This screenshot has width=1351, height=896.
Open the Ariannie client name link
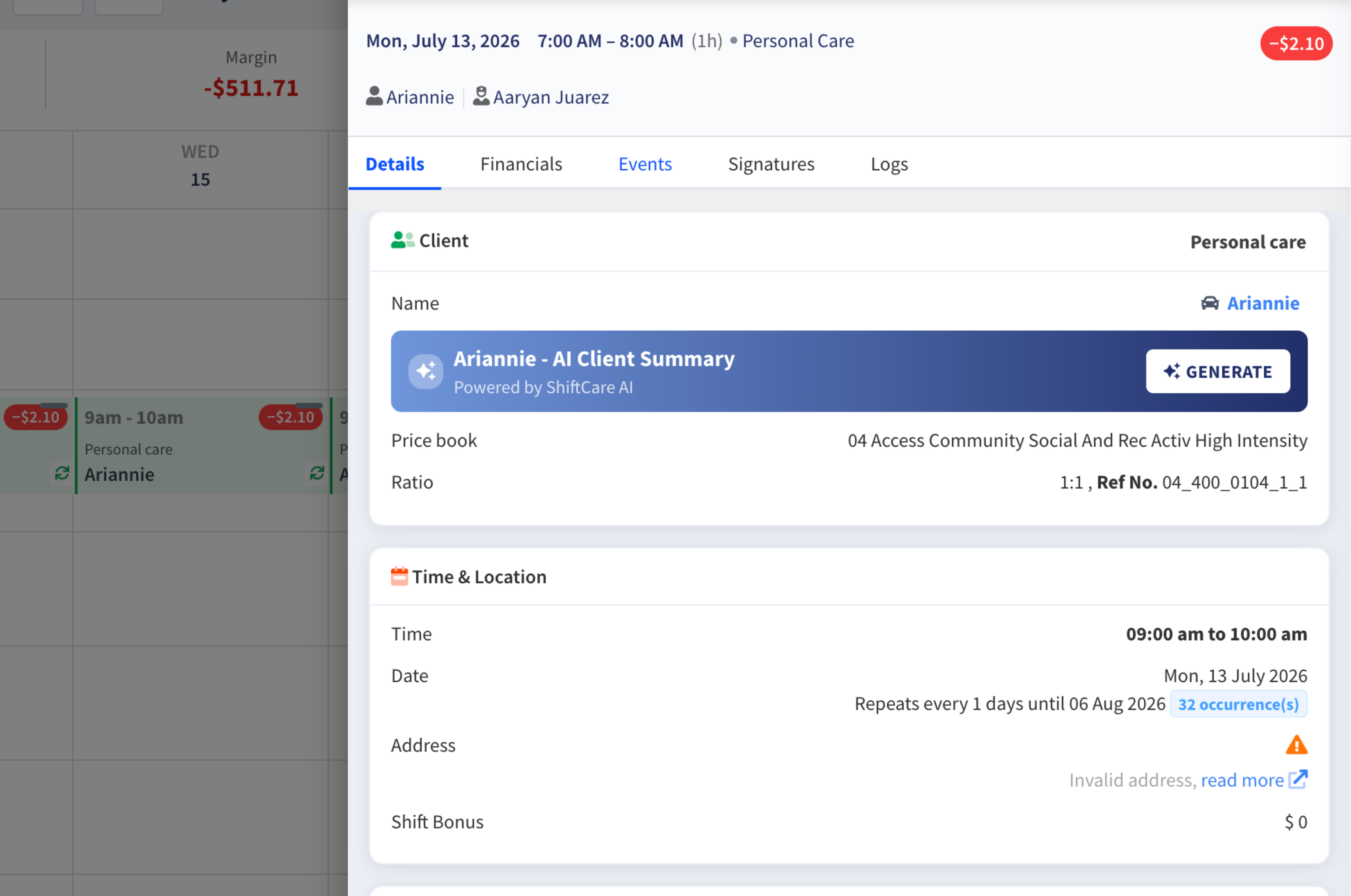tap(1263, 303)
